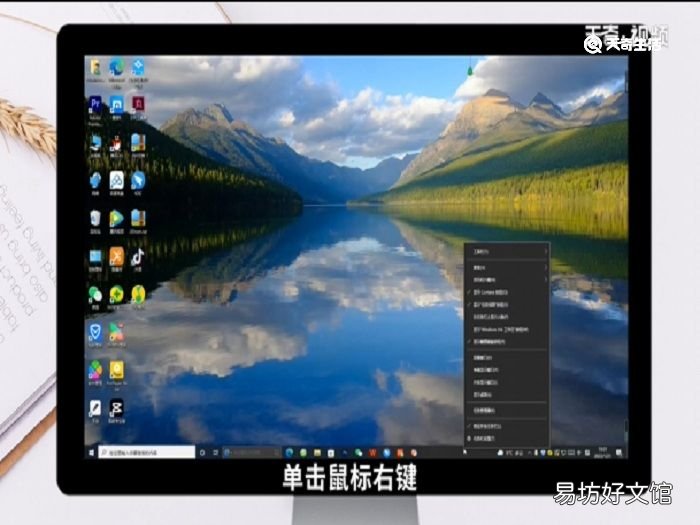700x525 pixels.
Task: Choose 'Cascade windows' in context menu
Action: click(x=506, y=358)
